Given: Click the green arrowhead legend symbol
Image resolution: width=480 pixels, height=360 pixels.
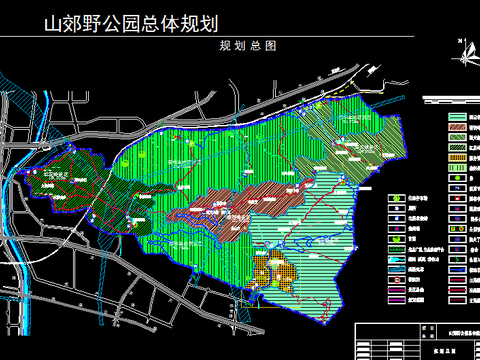Looking at the screenshot, I should tap(457, 259).
